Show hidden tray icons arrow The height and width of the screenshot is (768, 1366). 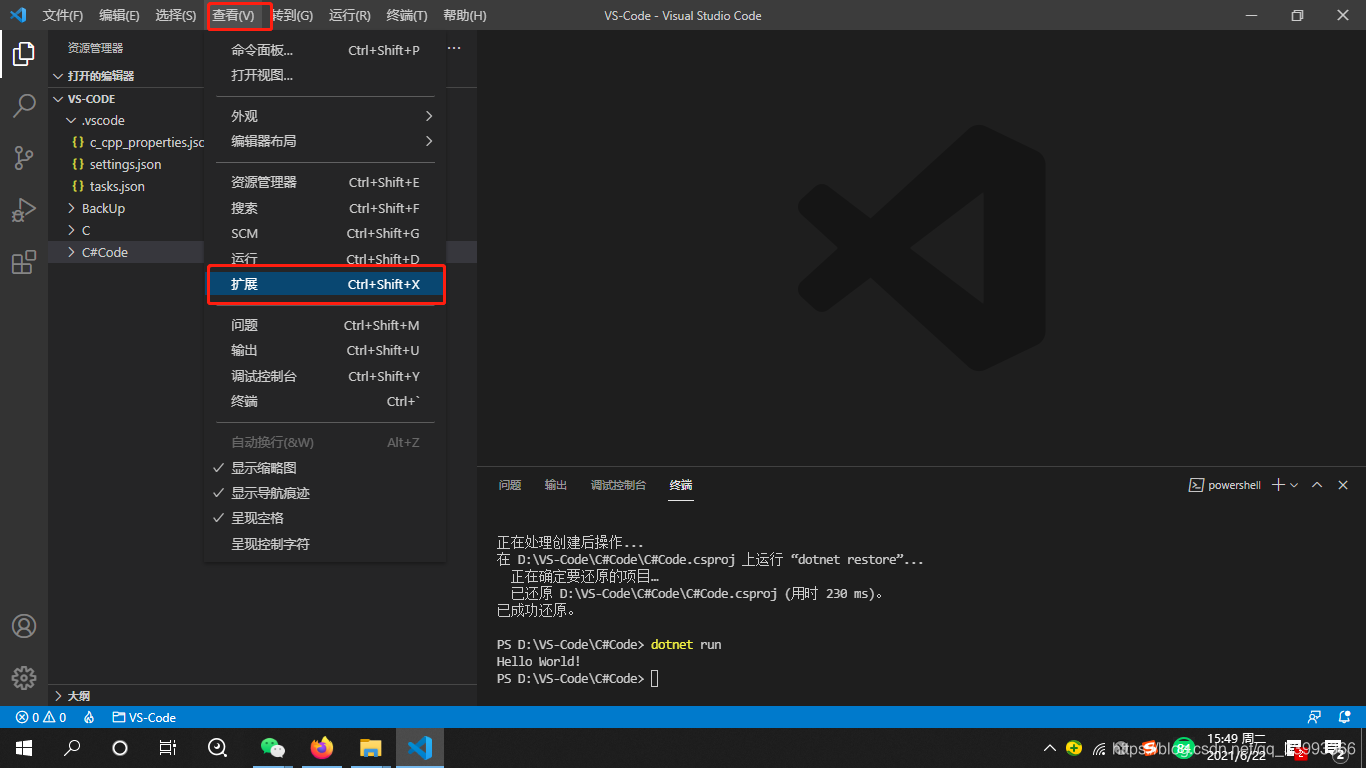click(1049, 748)
